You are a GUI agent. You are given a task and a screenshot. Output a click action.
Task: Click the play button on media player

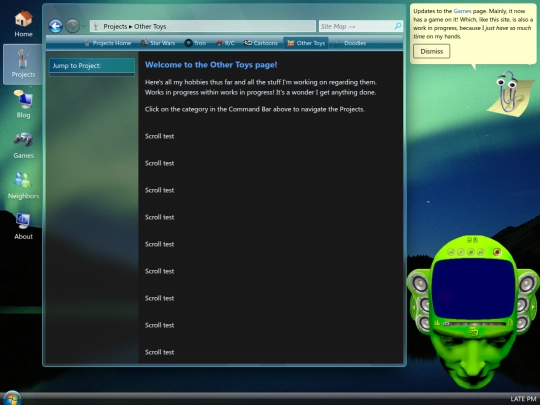461,252
